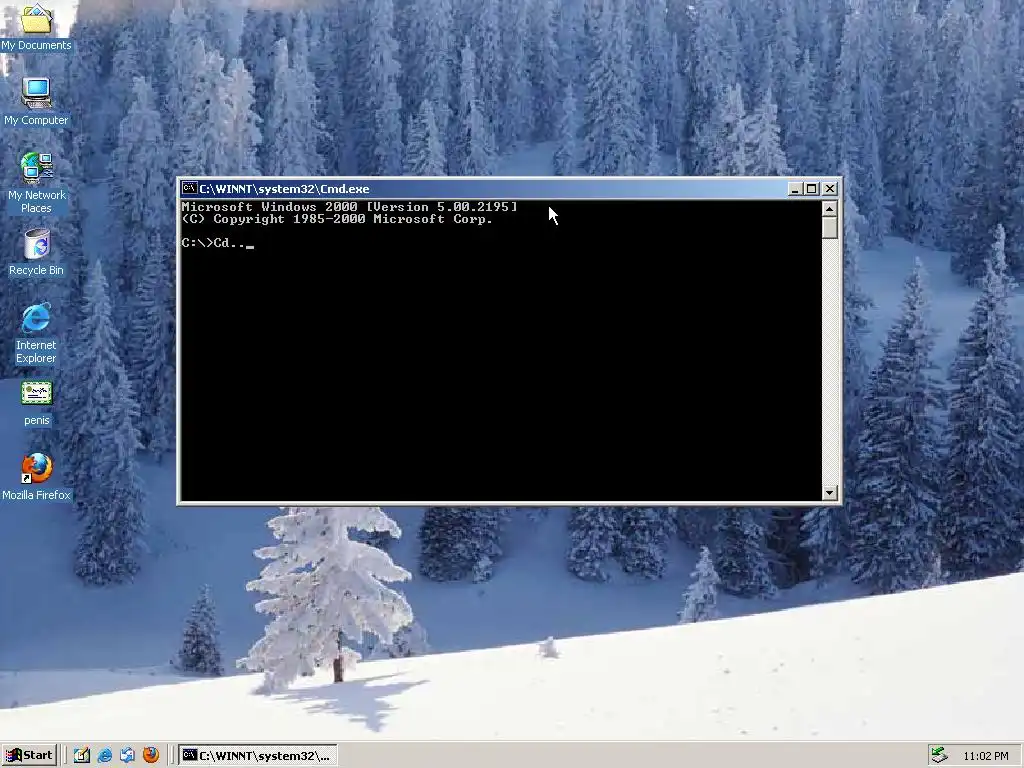This screenshot has width=1024, height=768.
Task: Click the Safely Remove Hardware tray icon
Action: point(939,756)
